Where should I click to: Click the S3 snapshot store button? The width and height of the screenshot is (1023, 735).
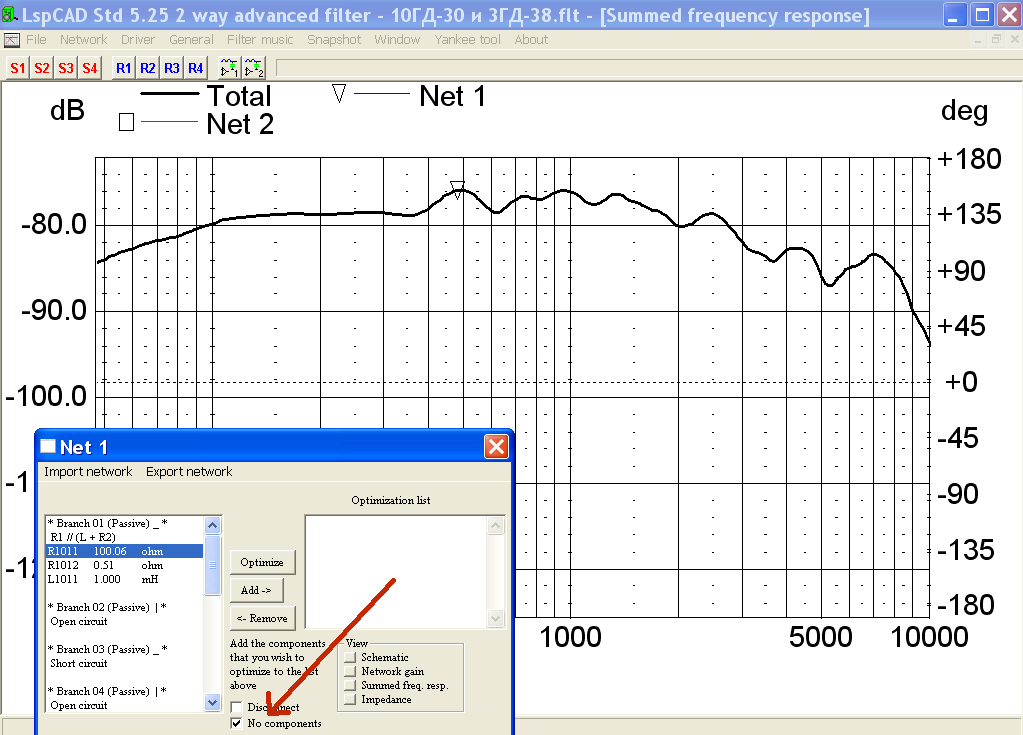click(x=65, y=68)
